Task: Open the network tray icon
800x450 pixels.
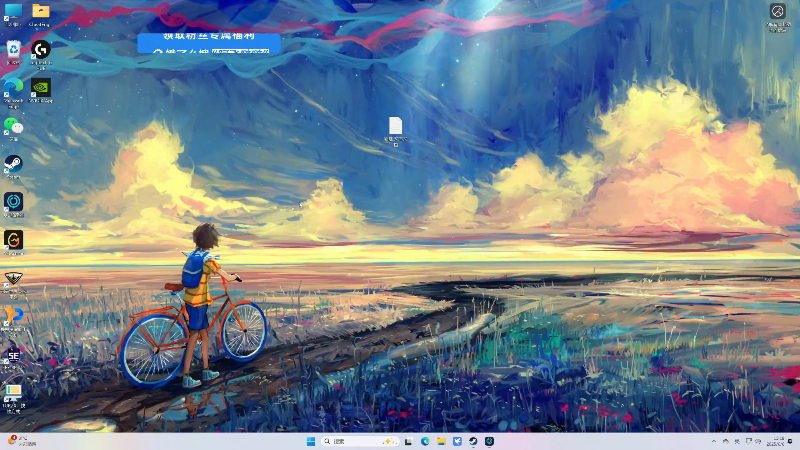Action: 748,441
